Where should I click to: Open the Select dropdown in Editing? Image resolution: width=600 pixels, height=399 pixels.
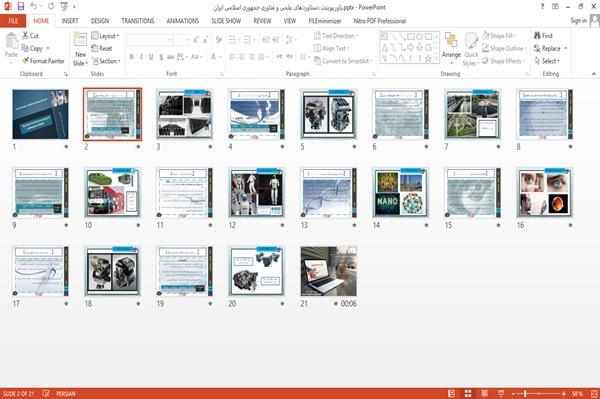click(x=547, y=61)
